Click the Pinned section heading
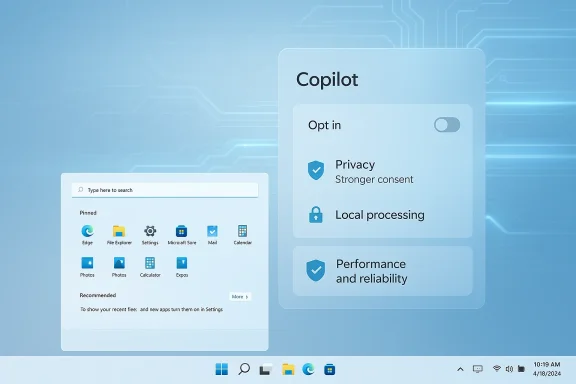576x384 pixels. click(x=88, y=213)
